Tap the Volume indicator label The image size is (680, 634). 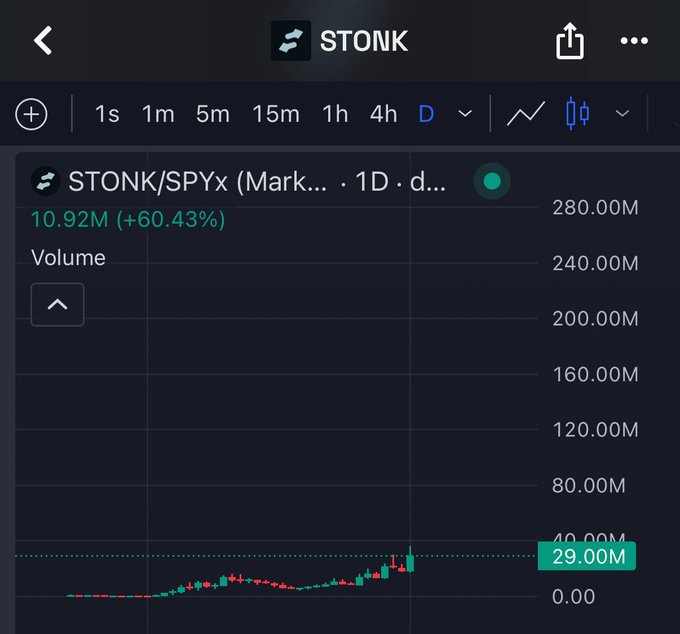[68, 258]
